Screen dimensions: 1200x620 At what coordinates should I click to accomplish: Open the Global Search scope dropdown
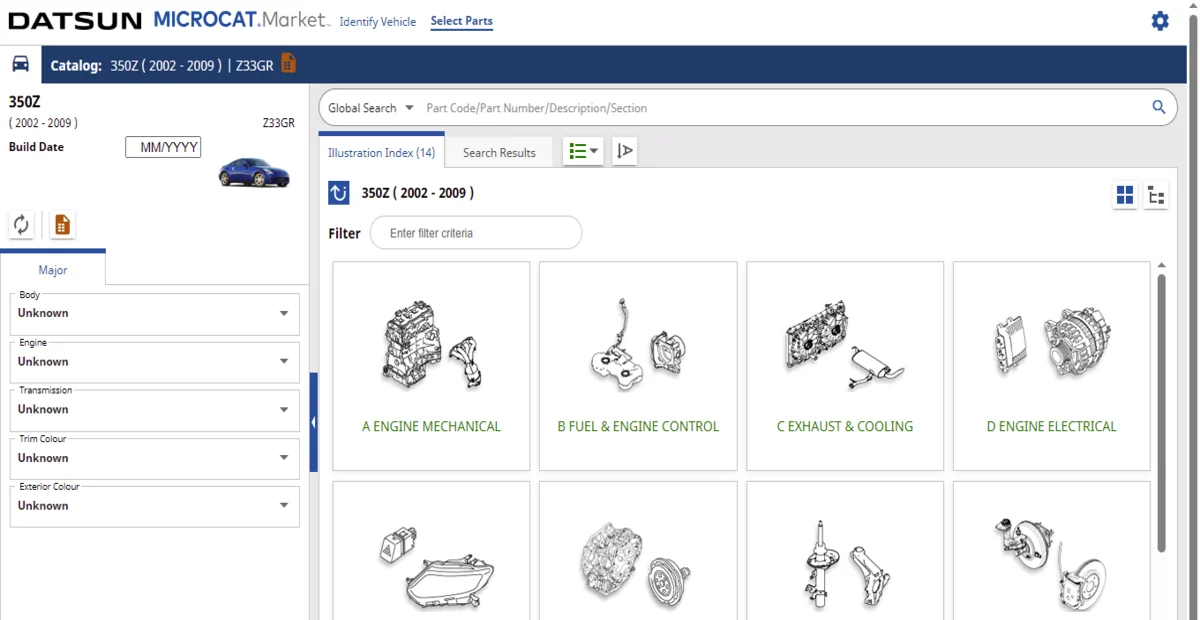[371, 108]
